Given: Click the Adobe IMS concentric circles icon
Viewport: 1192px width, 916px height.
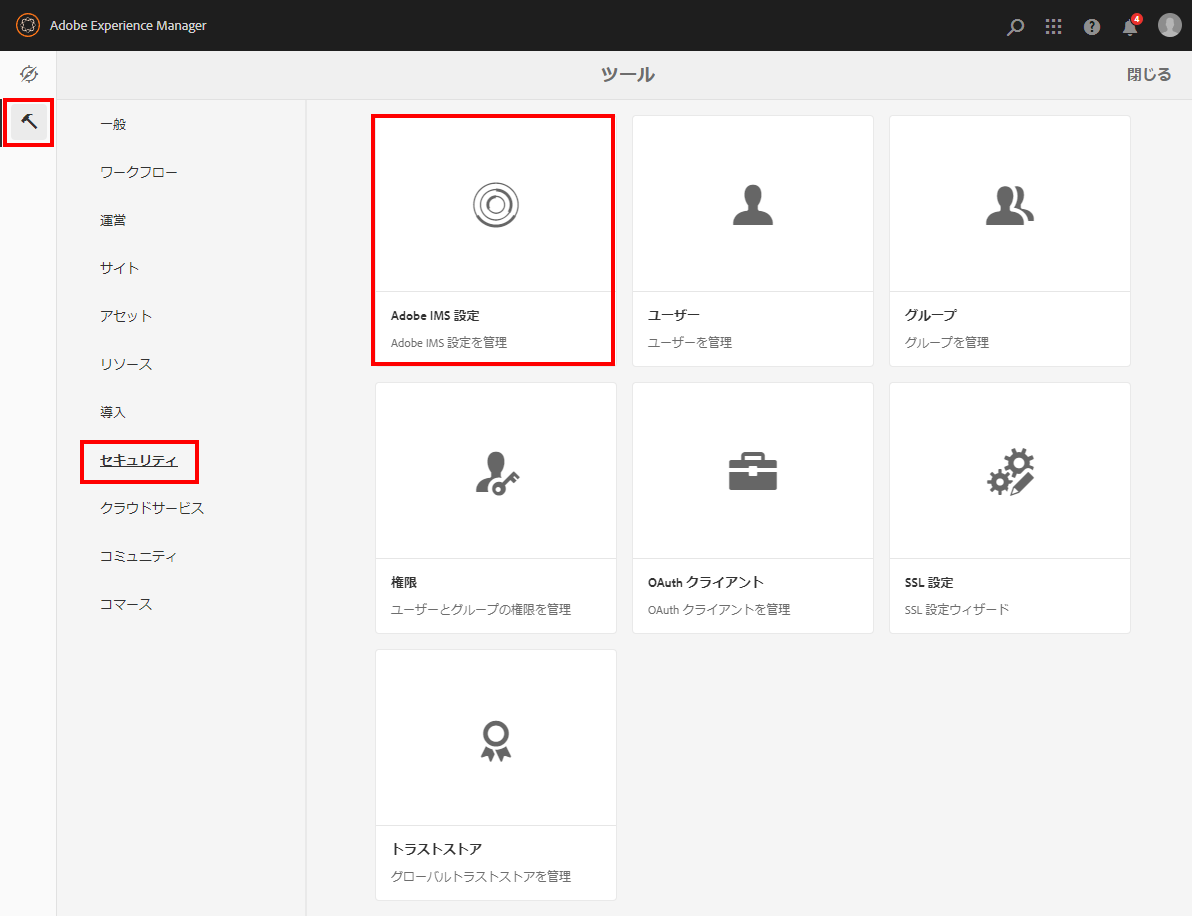Looking at the screenshot, I should (x=496, y=204).
